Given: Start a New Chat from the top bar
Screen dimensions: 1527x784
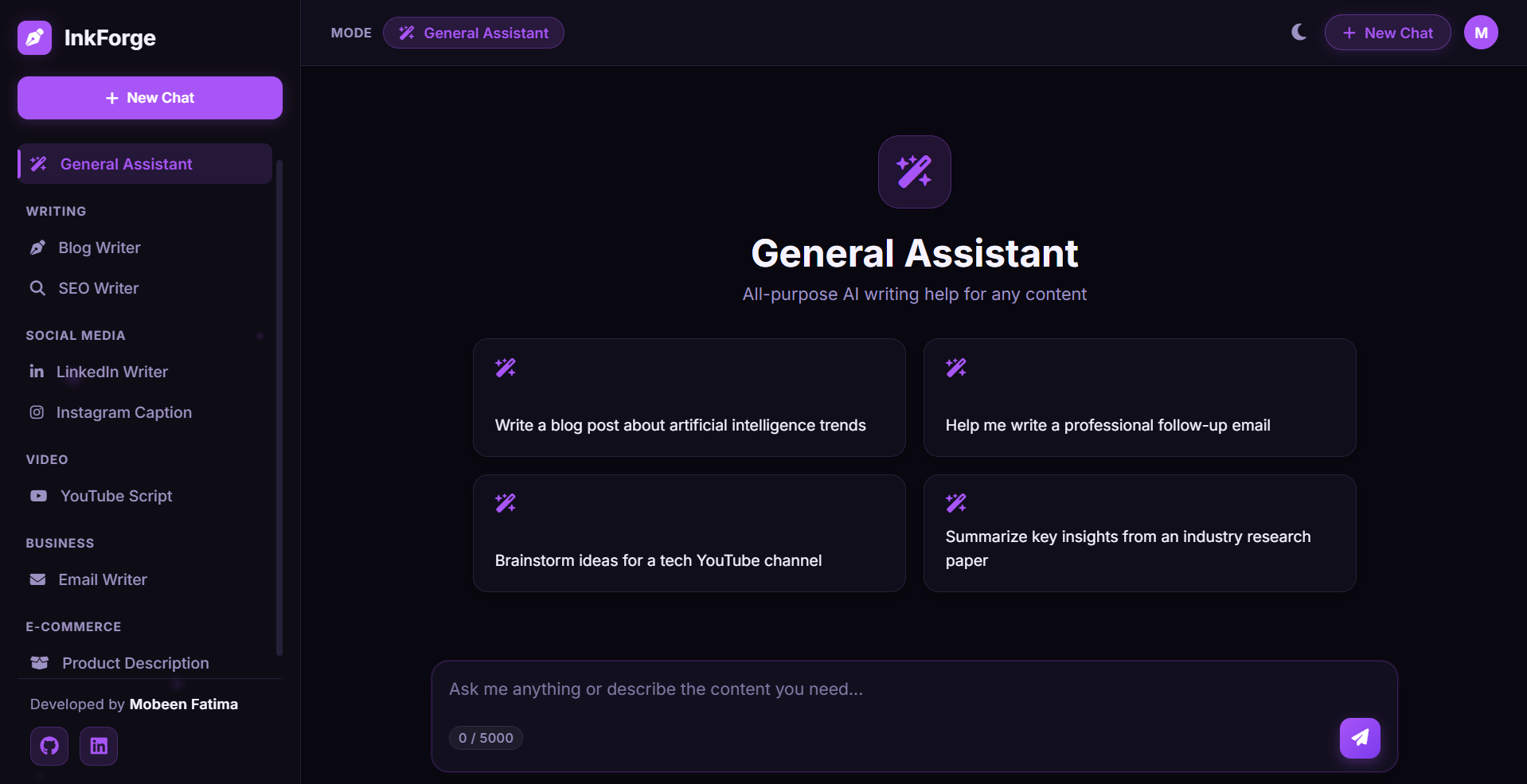Looking at the screenshot, I should (x=1387, y=33).
